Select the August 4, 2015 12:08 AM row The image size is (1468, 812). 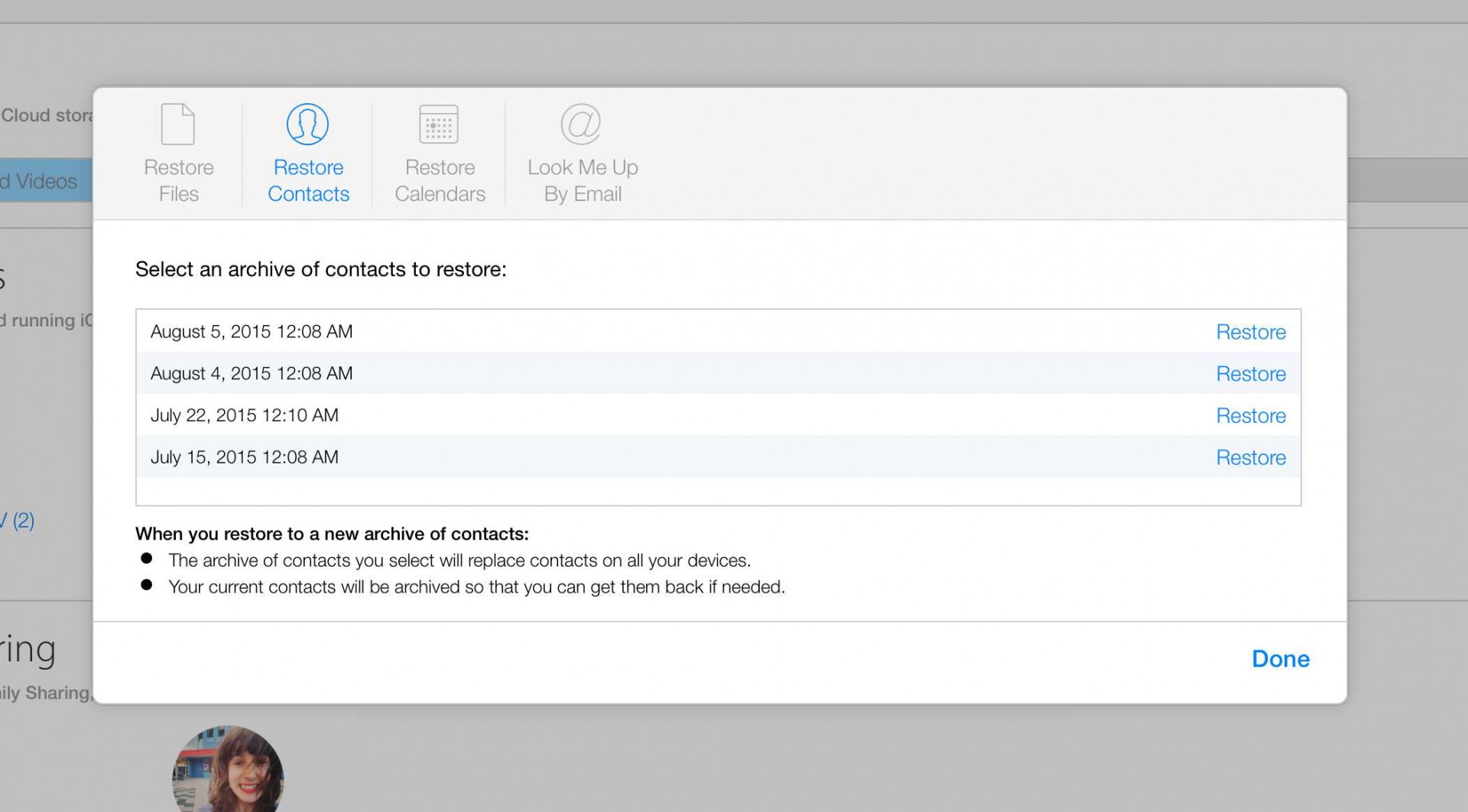point(718,373)
